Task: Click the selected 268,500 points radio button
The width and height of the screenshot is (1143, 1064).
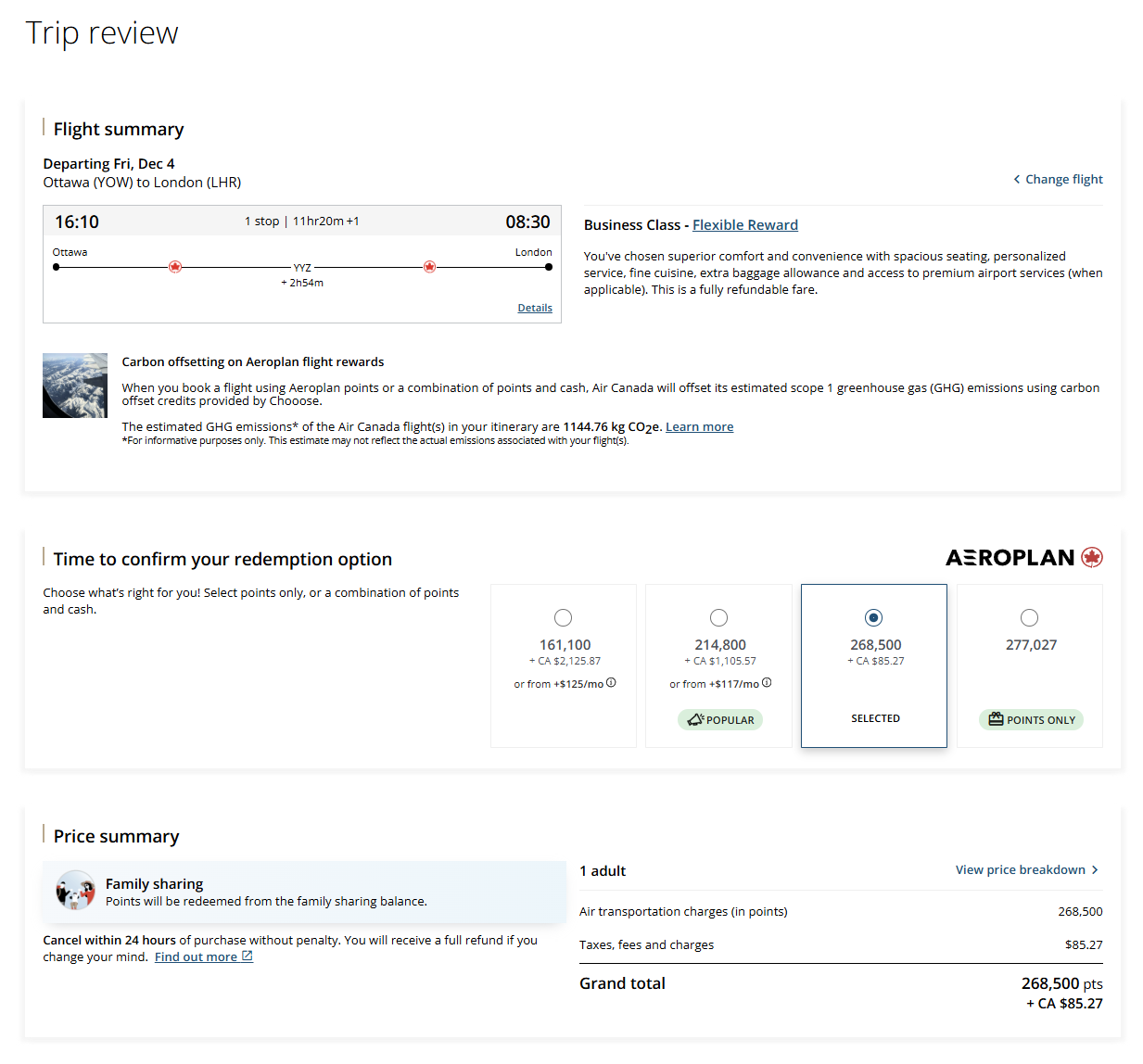Action: click(873, 618)
